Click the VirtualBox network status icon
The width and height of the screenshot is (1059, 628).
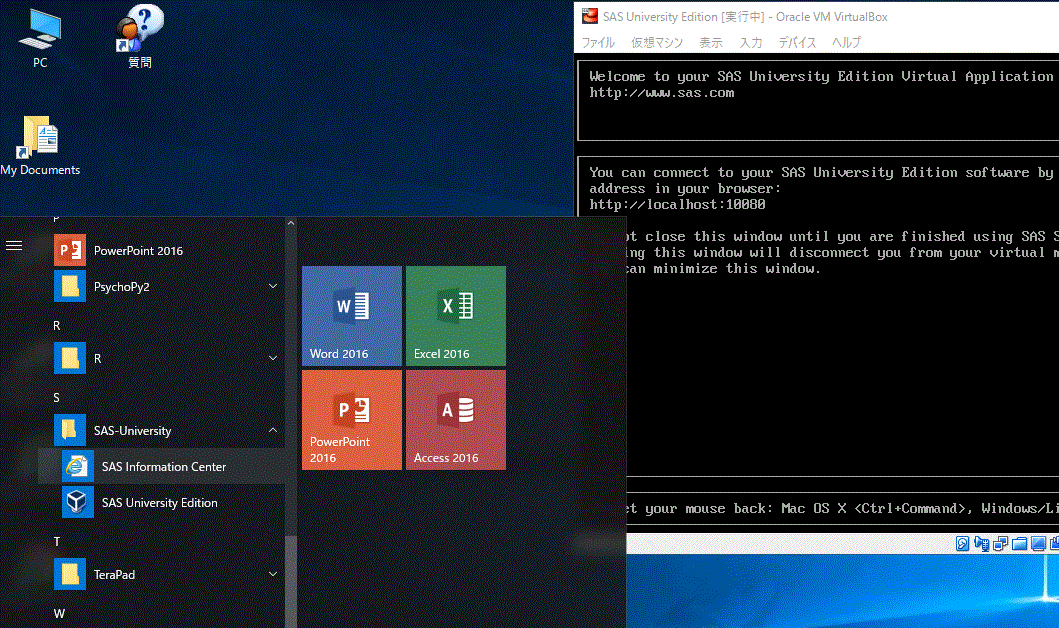coord(1000,544)
